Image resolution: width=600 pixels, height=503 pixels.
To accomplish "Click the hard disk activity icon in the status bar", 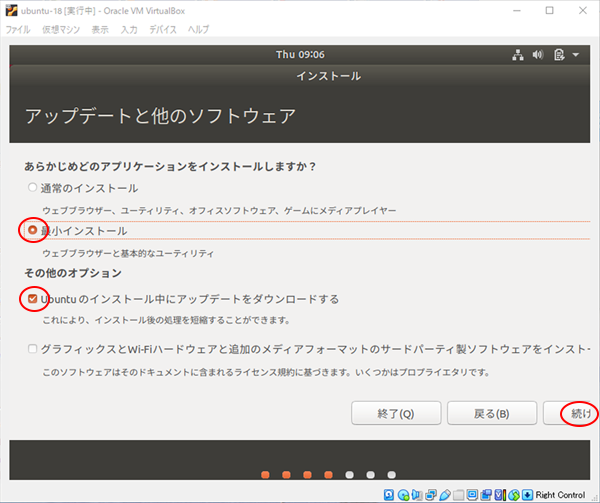I will (389, 495).
